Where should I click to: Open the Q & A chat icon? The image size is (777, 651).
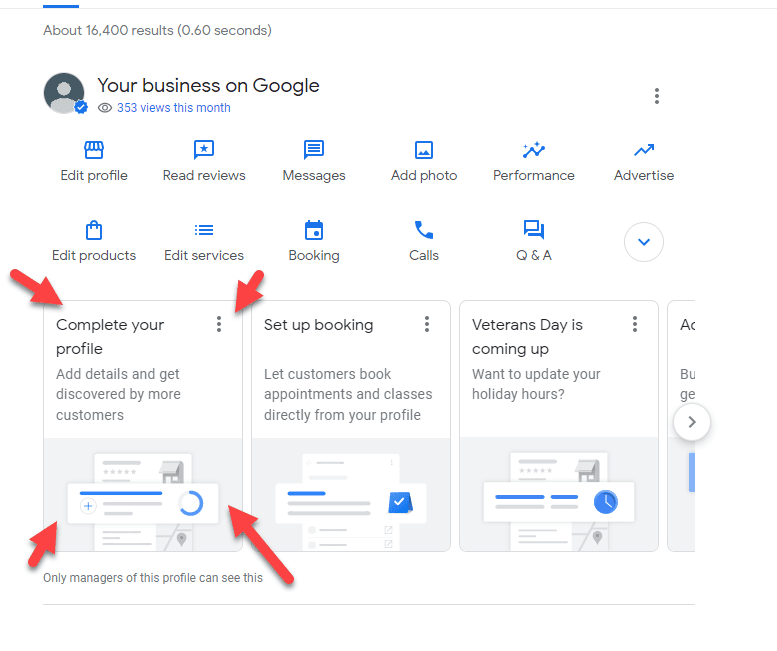(x=534, y=230)
